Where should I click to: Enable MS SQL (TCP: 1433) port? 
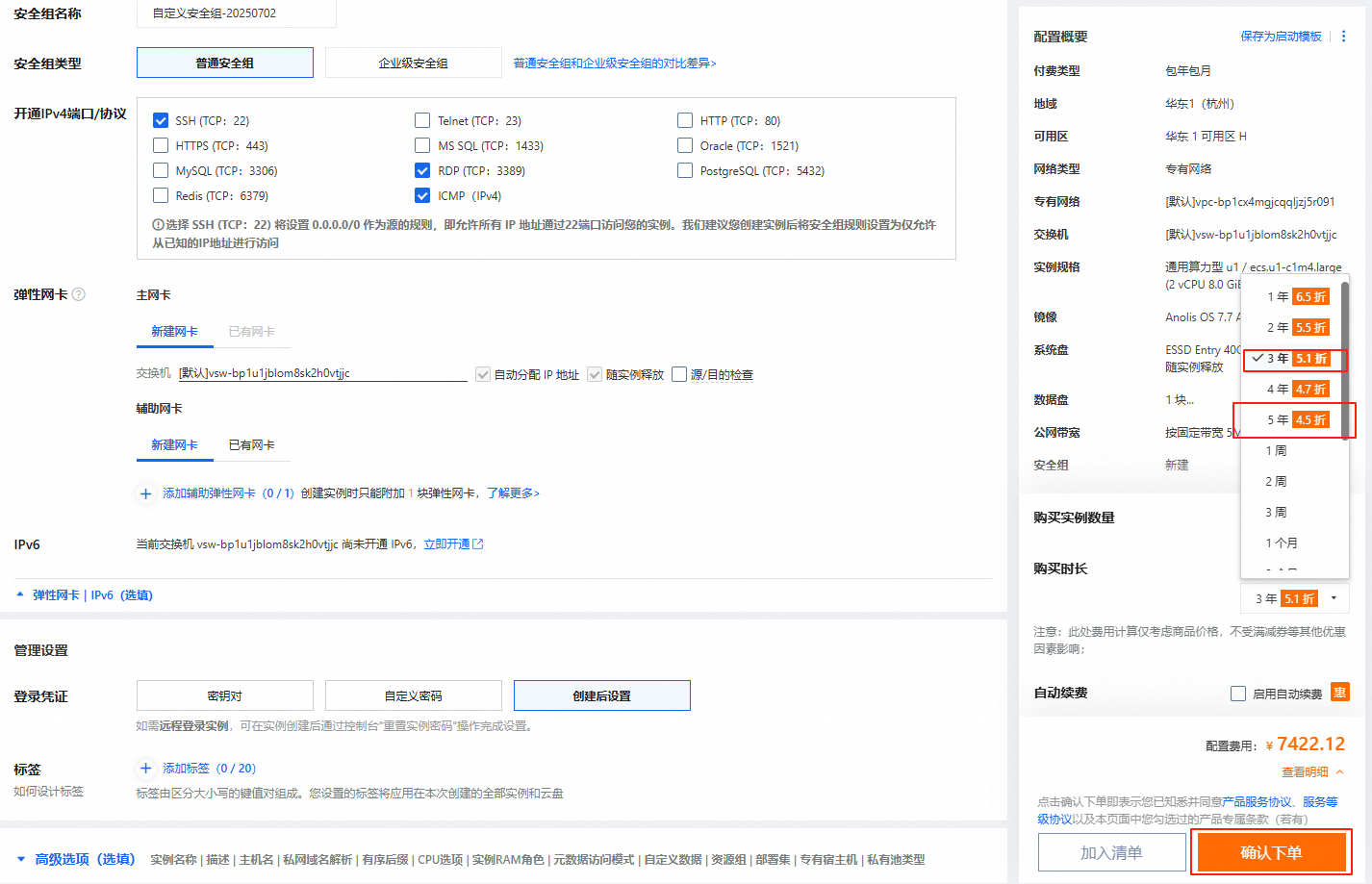422,146
